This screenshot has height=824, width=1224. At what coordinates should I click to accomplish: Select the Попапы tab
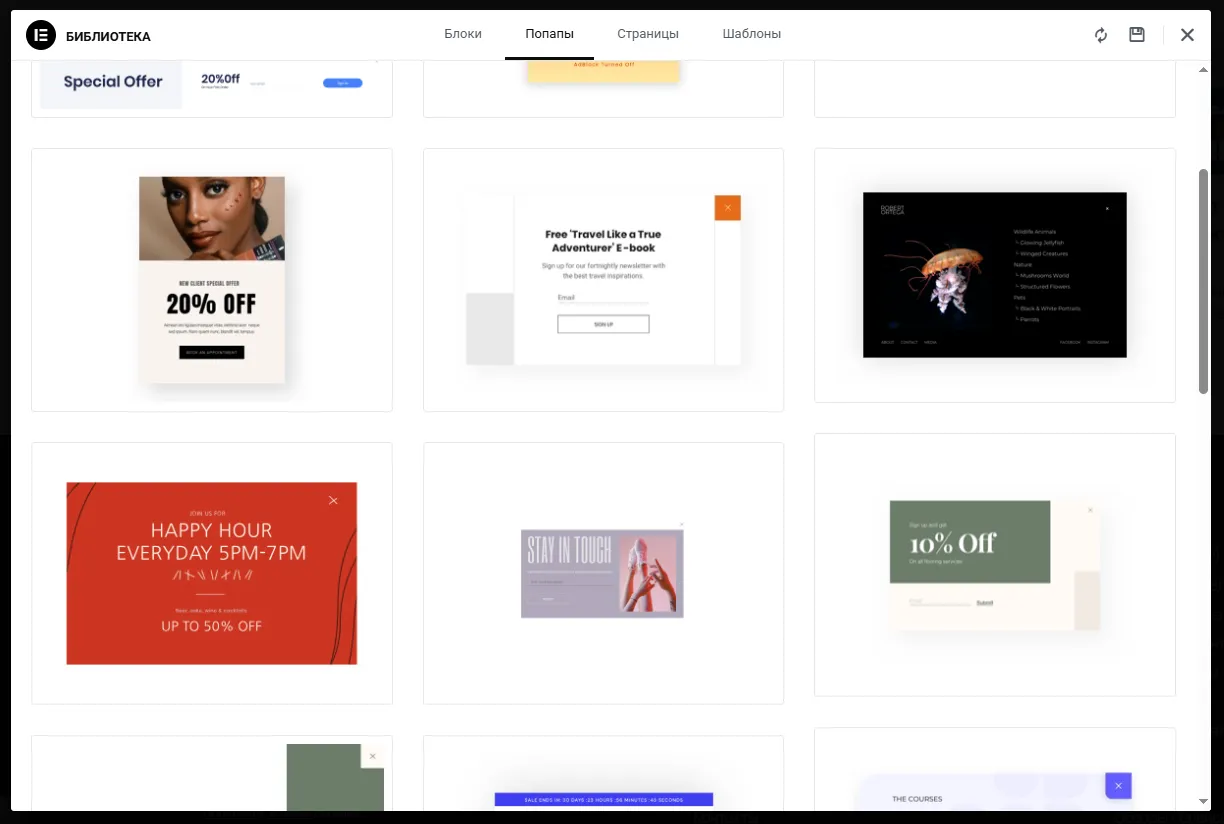pyautogui.click(x=550, y=34)
